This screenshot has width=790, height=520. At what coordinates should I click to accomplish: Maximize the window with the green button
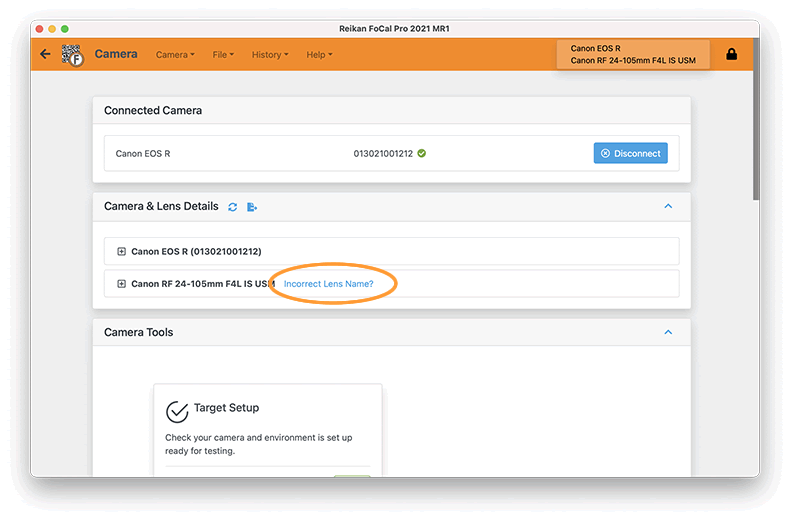point(64,29)
